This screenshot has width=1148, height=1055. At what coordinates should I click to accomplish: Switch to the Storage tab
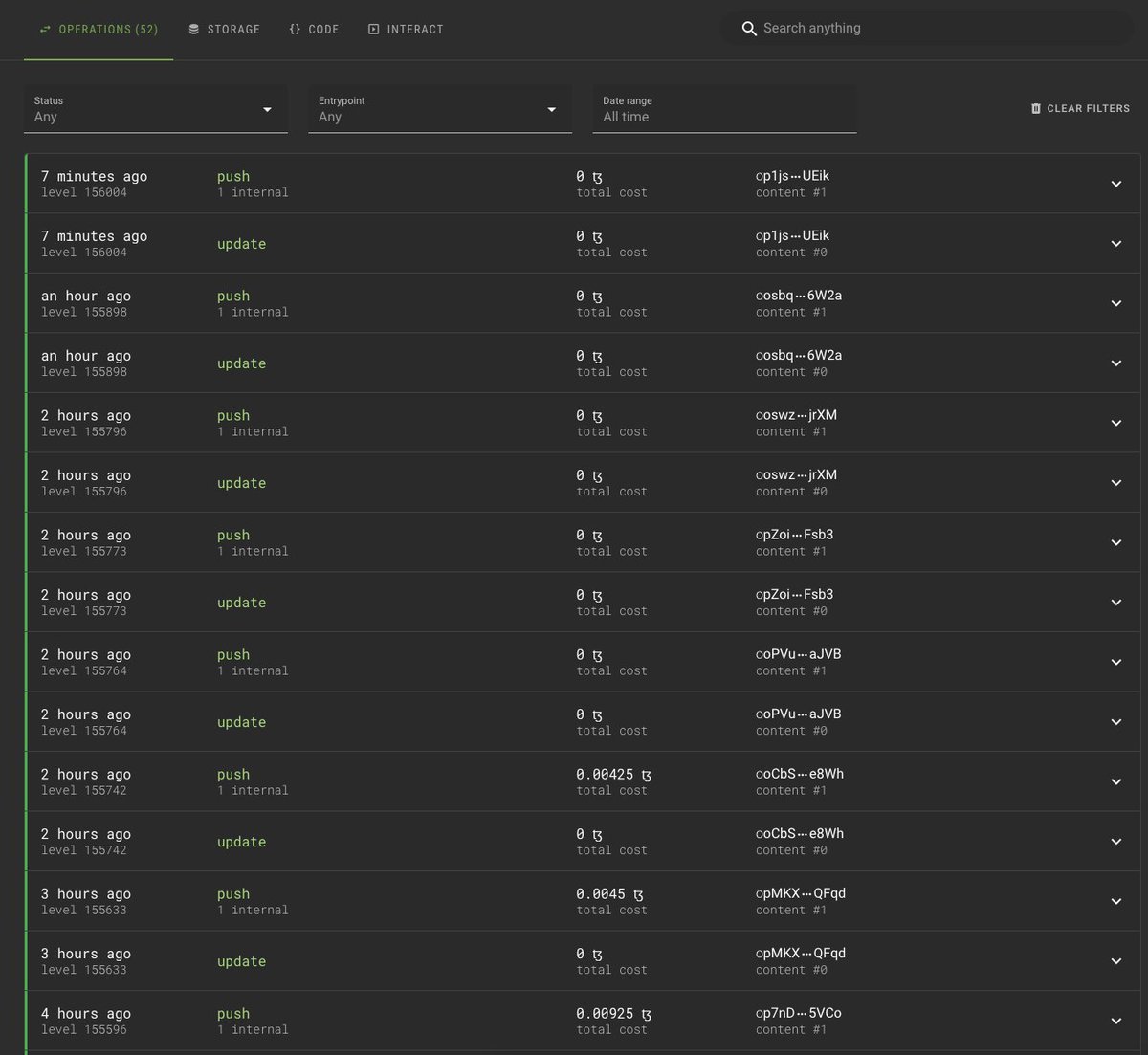tap(225, 30)
